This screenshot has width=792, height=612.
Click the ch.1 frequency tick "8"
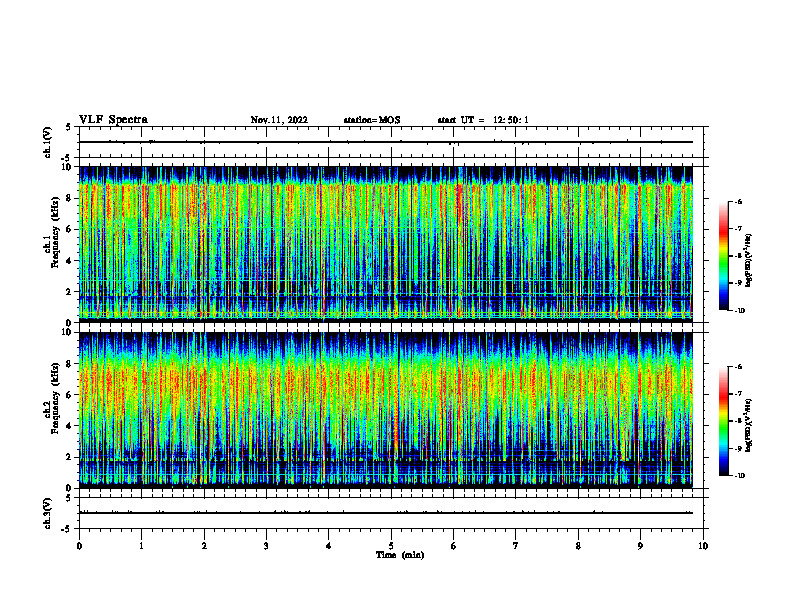click(69, 198)
